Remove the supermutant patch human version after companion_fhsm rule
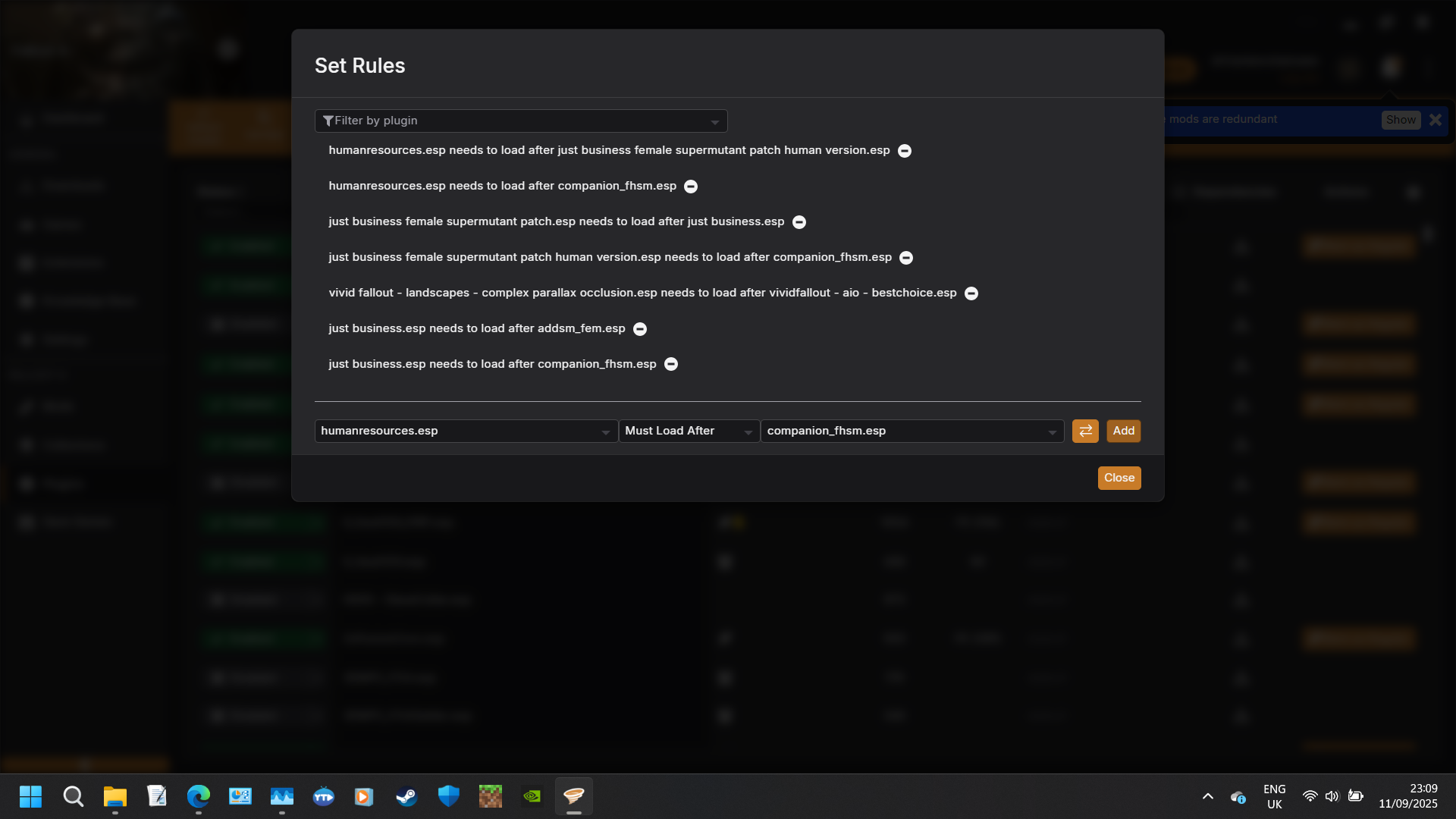1456x819 pixels. 906,258
